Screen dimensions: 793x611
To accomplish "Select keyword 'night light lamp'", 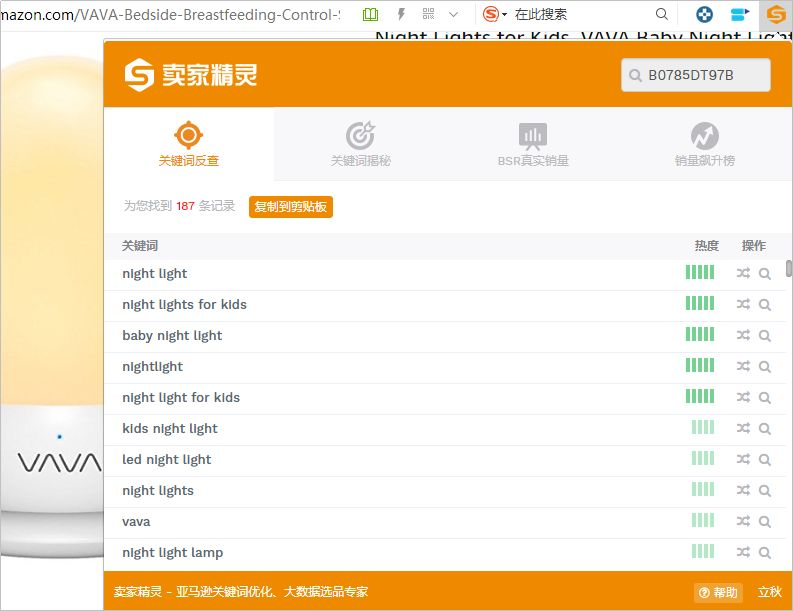I will click(173, 552).
